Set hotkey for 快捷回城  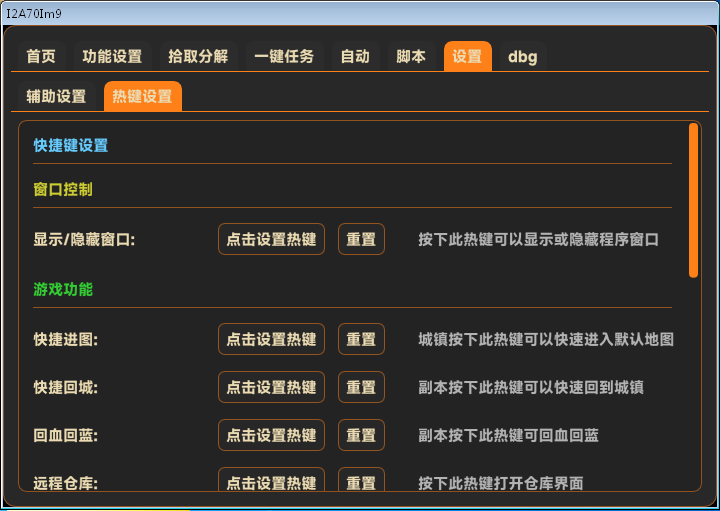click(271, 388)
